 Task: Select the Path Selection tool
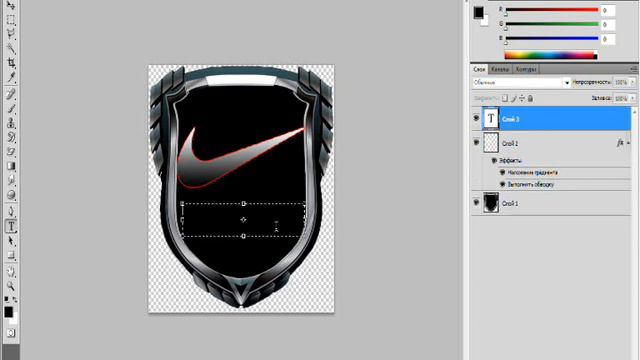(x=11, y=241)
